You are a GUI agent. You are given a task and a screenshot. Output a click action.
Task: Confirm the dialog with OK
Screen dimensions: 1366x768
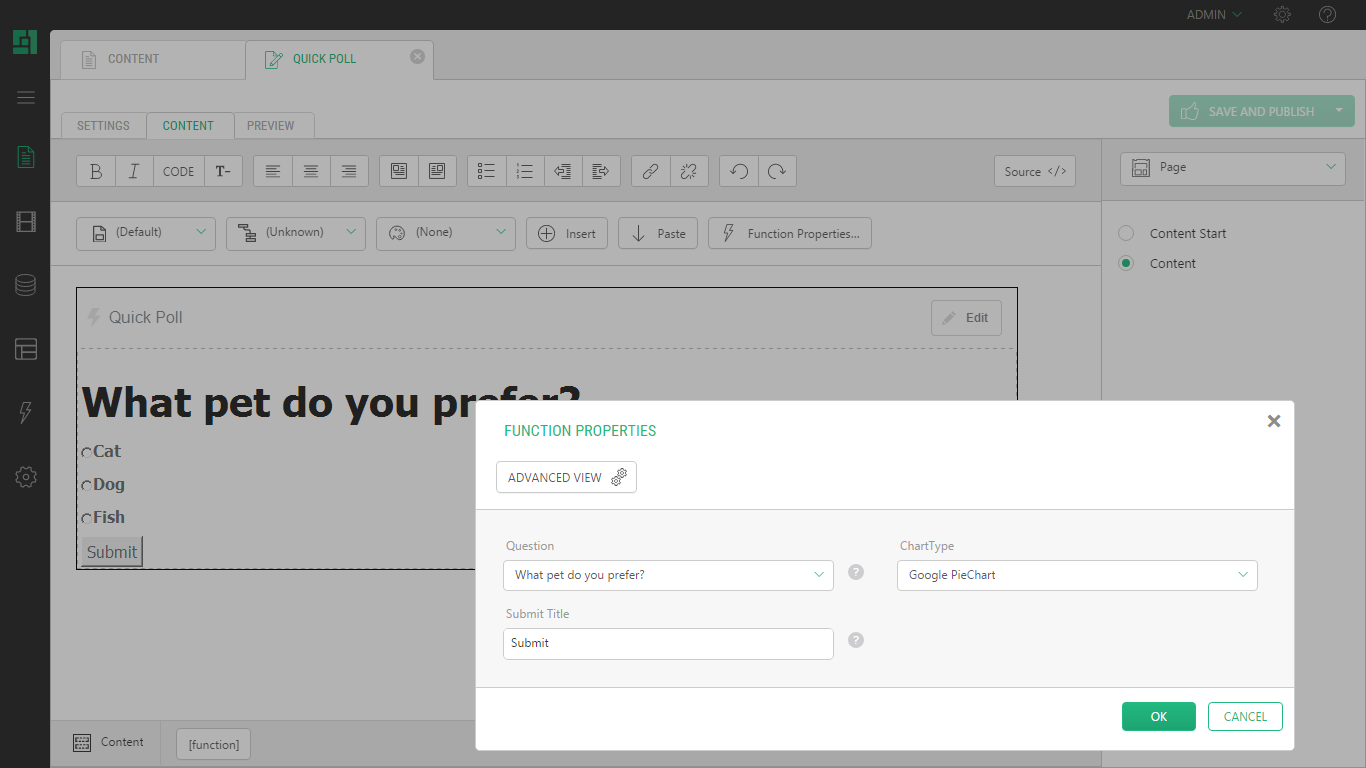coord(1158,716)
